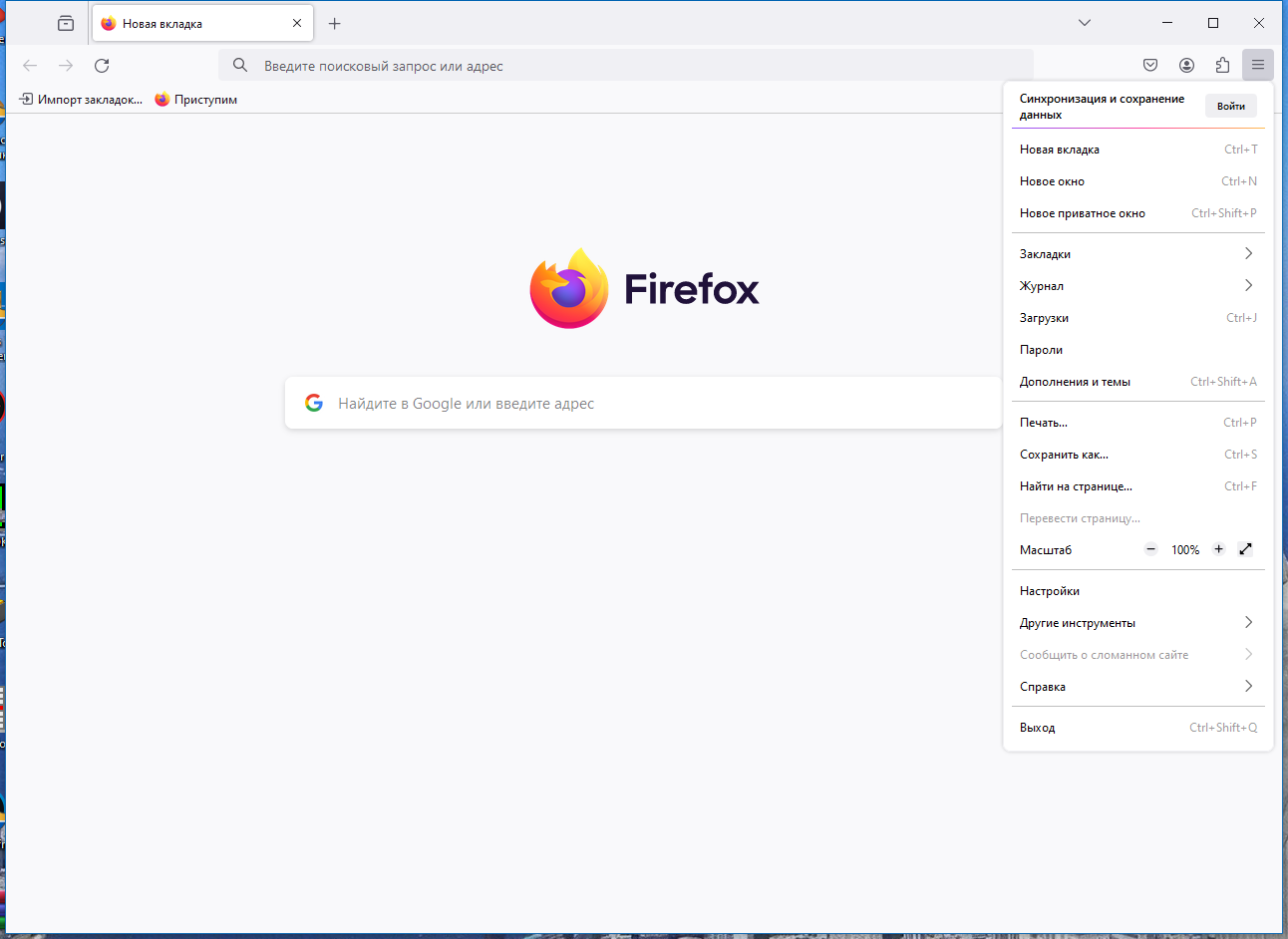Select Новое окно menu item
Viewport: 1288px width, 939px height.
coord(1138,181)
